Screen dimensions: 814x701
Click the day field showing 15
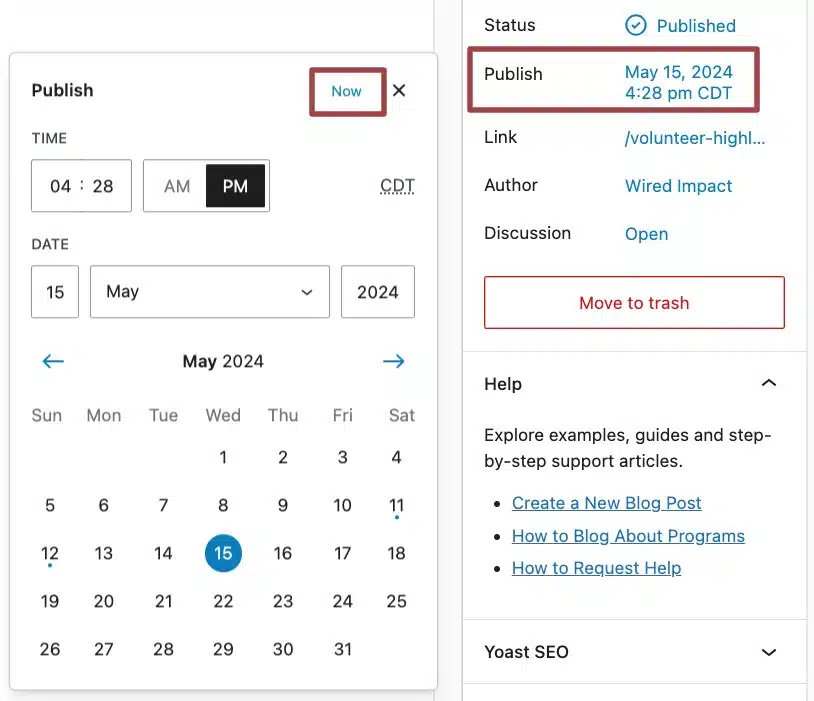pyautogui.click(x=55, y=292)
